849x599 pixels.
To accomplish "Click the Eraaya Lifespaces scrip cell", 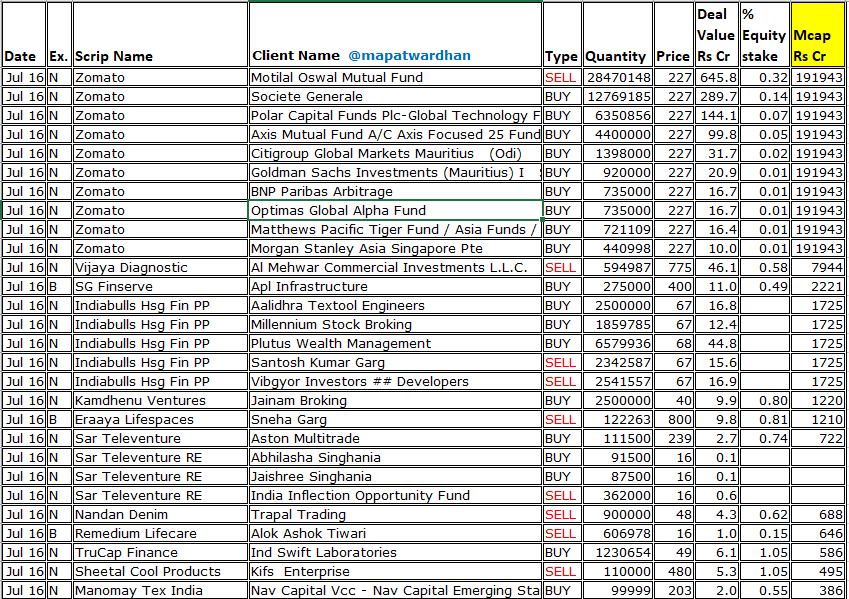I will tap(160, 419).
